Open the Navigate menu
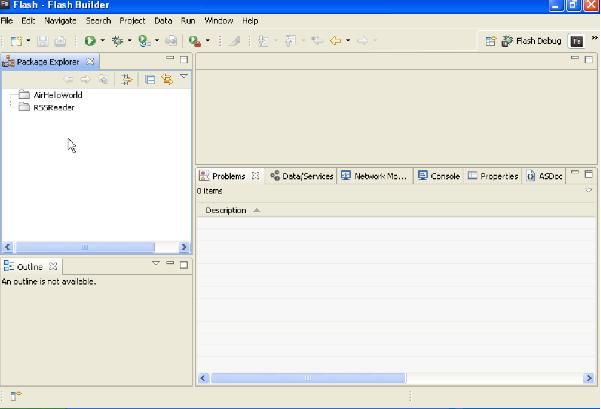This screenshot has height=409, width=601. (x=60, y=21)
